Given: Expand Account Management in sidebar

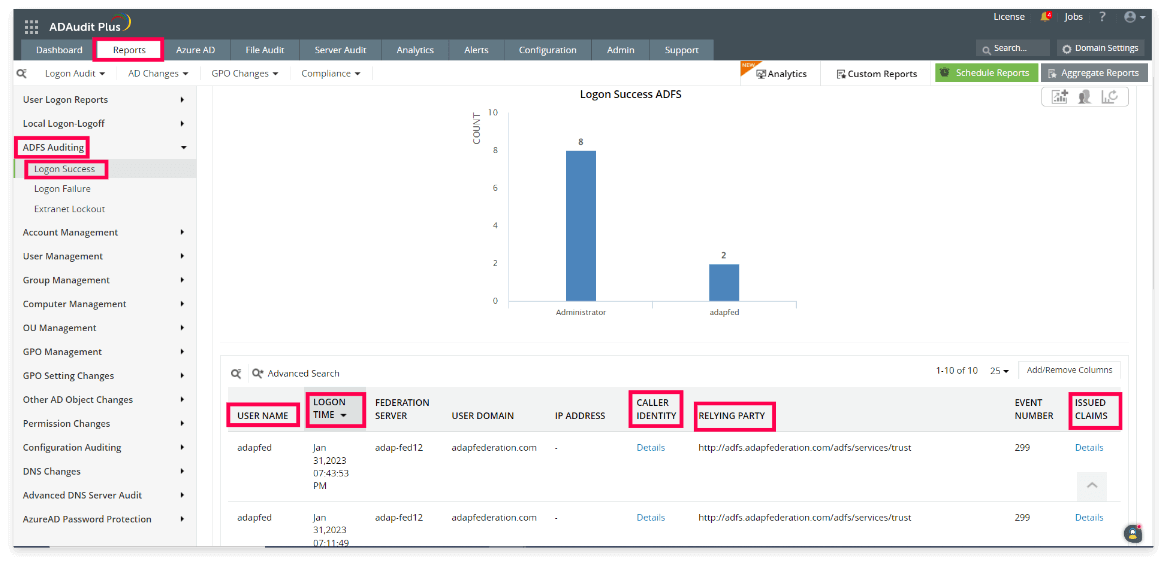Looking at the screenshot, I should pos(104,232).
